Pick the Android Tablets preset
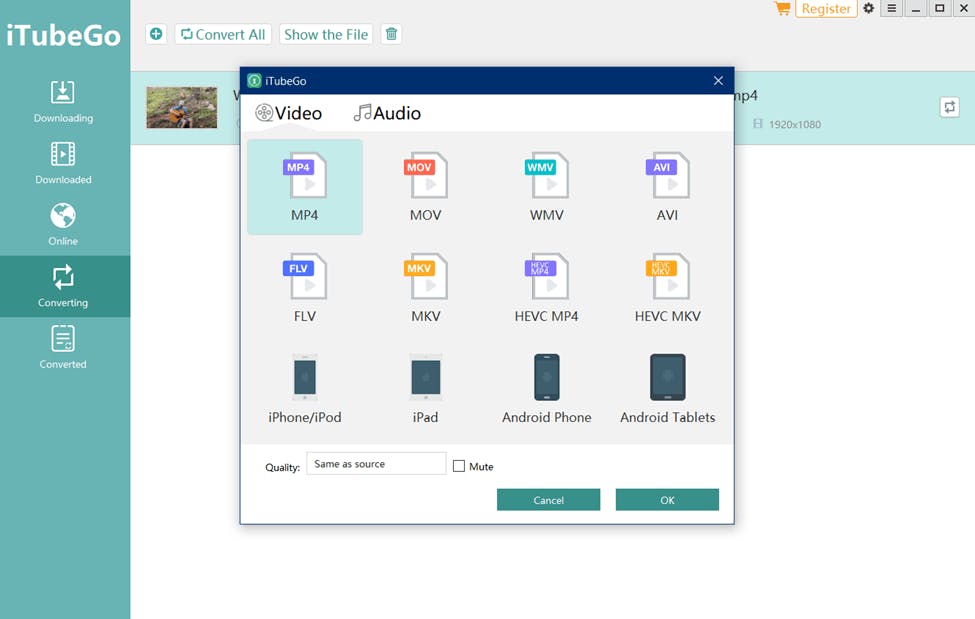Viewport: 975px width, 619px height. pyautogui.click(x=667, y=389)
